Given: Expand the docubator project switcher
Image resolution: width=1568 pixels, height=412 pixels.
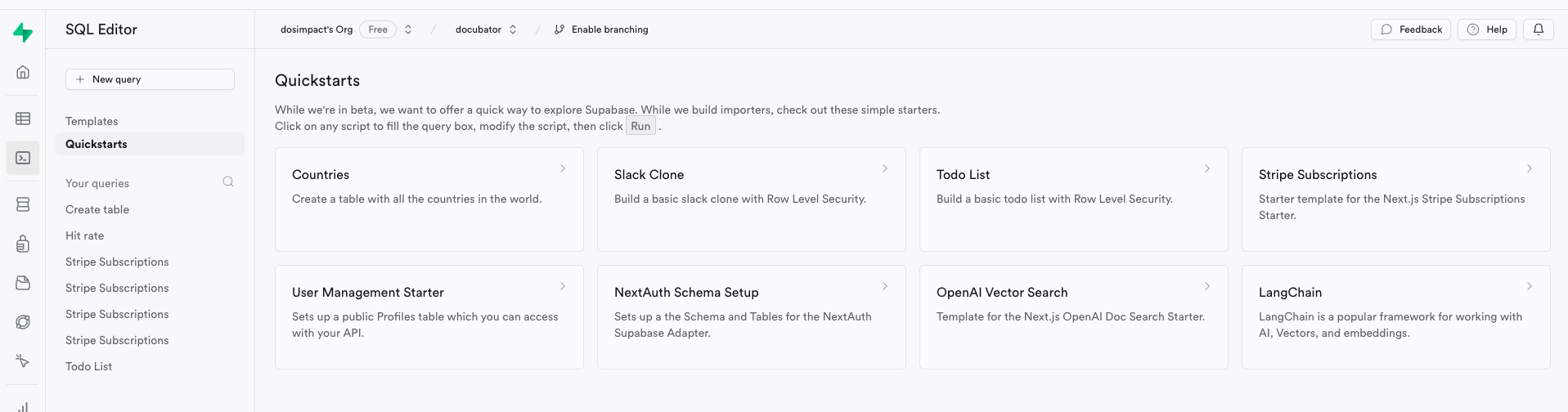Looking at the screenshot, I should tap(513, 29).
